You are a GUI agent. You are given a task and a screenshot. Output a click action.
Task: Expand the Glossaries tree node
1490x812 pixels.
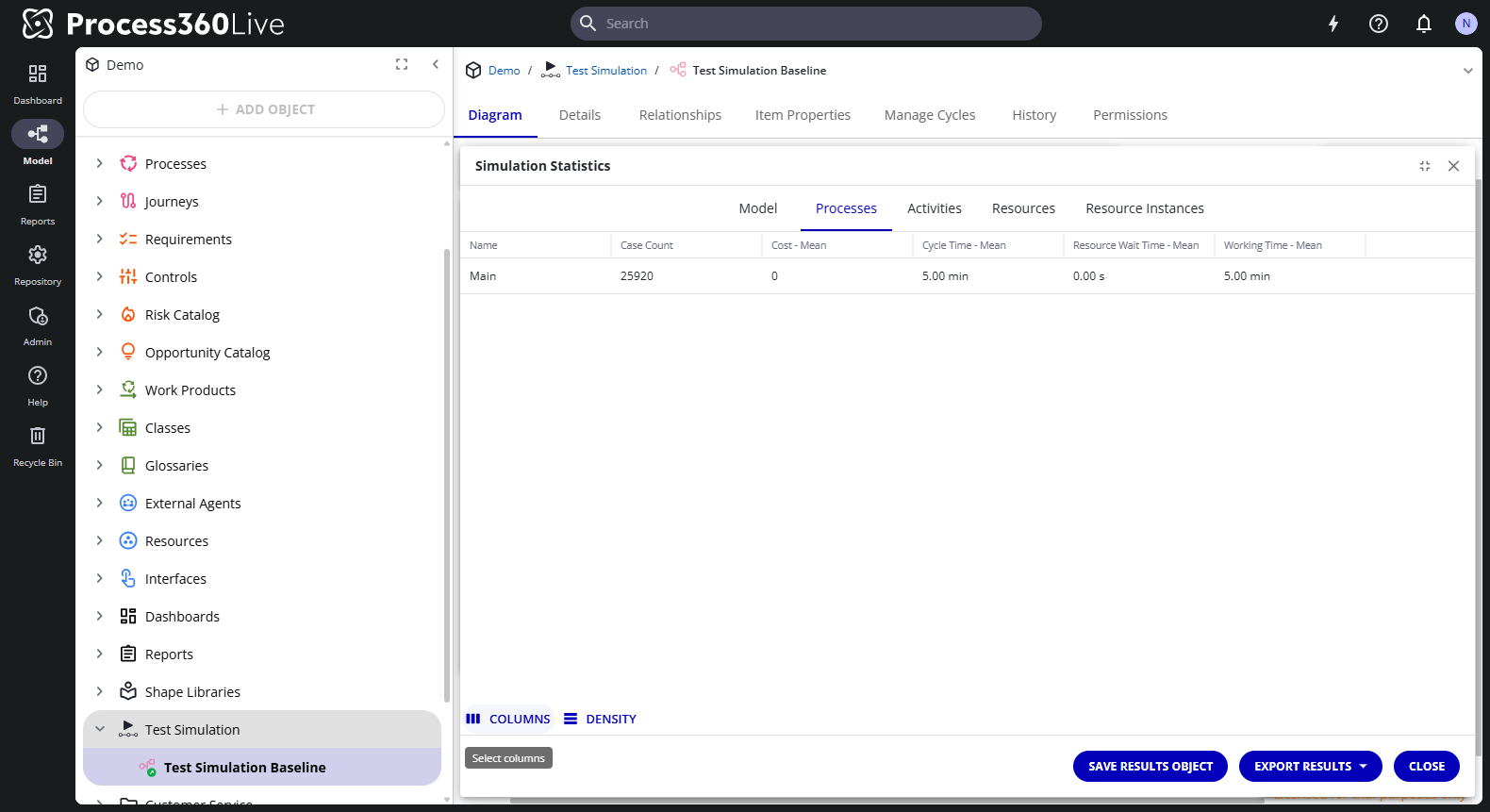pos(100,466)
